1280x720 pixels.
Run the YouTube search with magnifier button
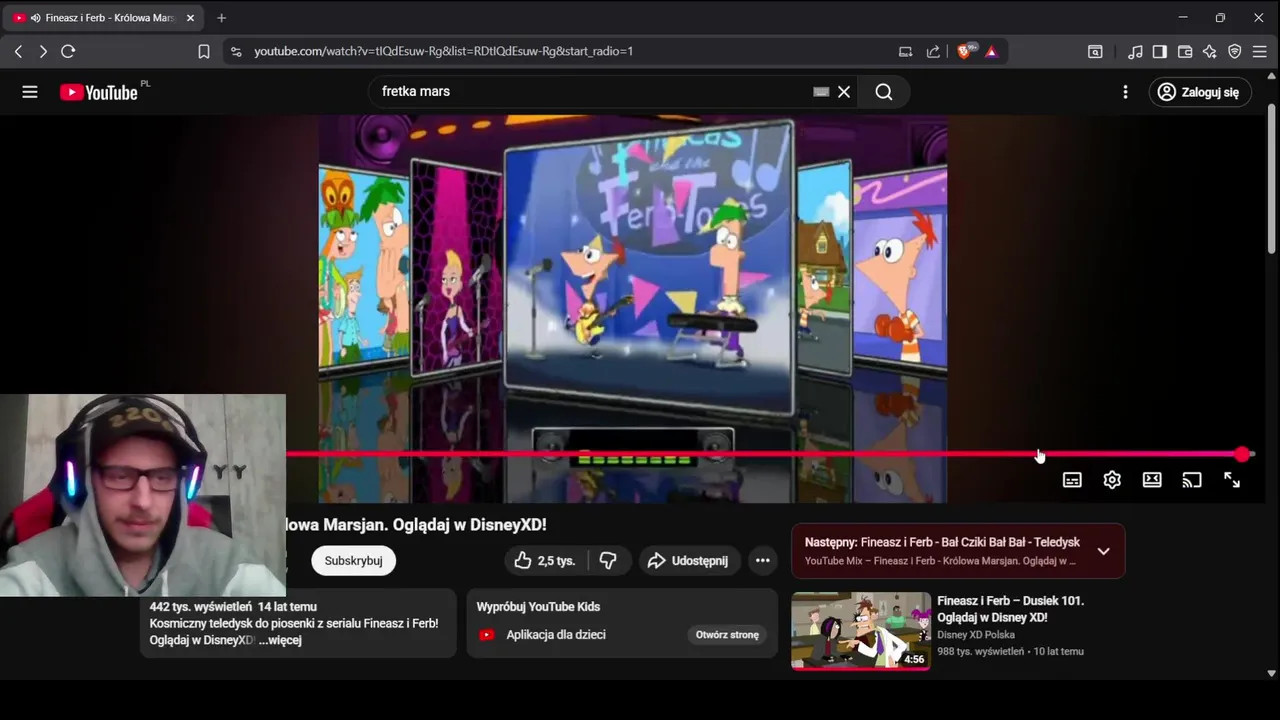(x=884, y=92)
